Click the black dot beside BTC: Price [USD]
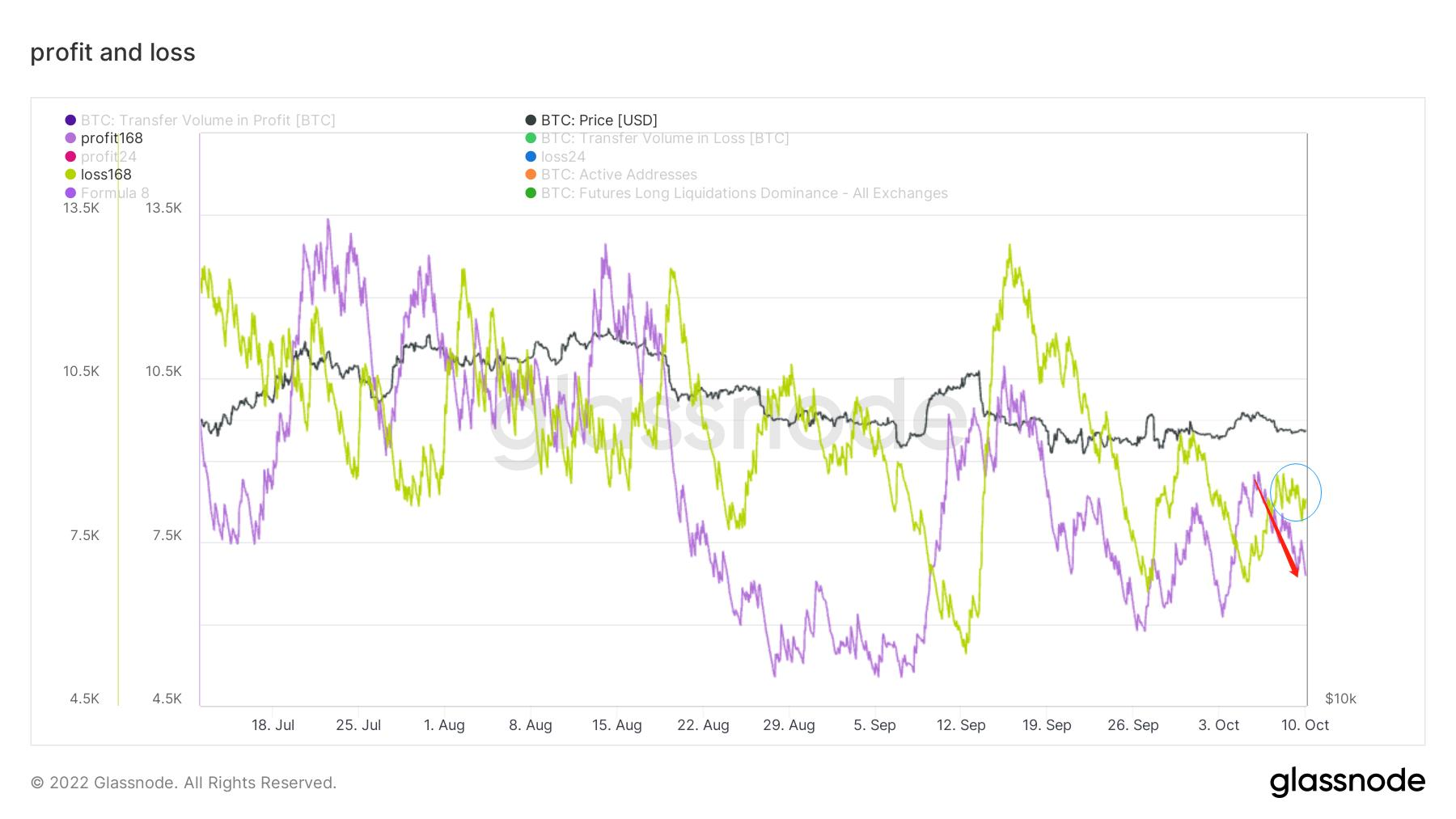Image resolution: width=1456 pixels, height=819 pixels. [531, 120]
